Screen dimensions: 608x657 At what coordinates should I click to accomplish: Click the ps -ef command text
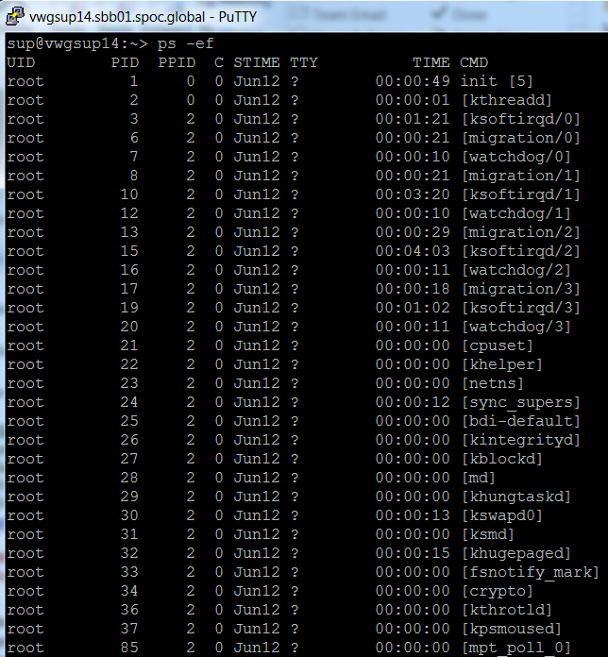point(186,43)
